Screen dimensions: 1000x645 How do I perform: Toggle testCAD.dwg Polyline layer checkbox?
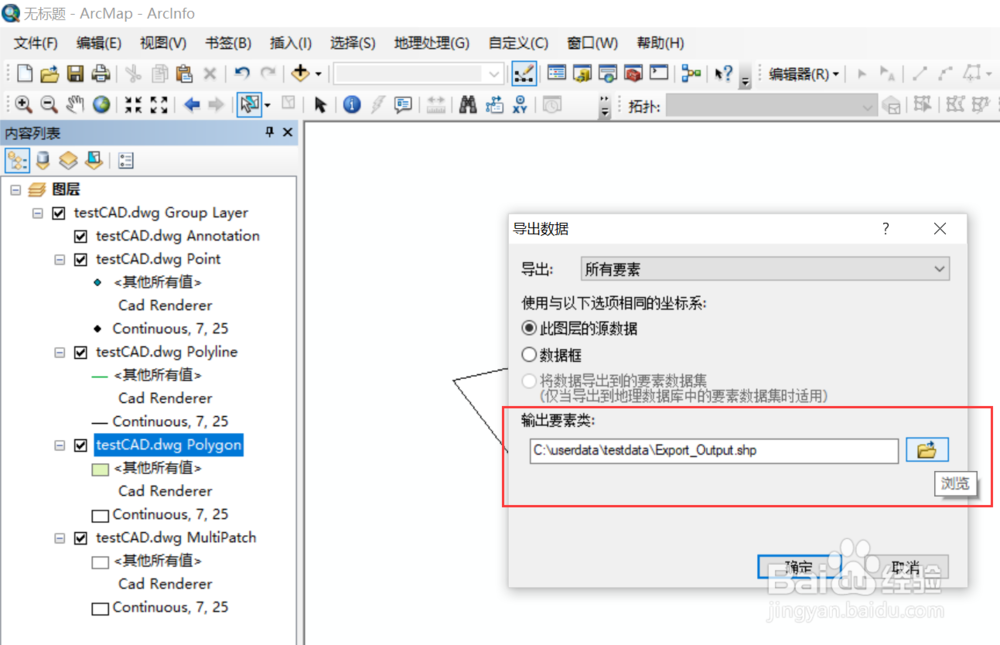(x=80, y=353)
